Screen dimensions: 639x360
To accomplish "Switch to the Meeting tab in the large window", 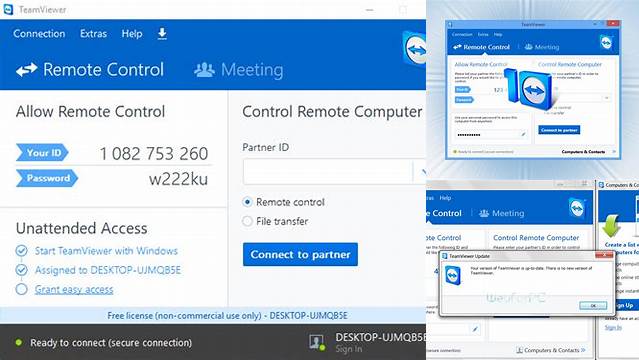I will point(239,70).
